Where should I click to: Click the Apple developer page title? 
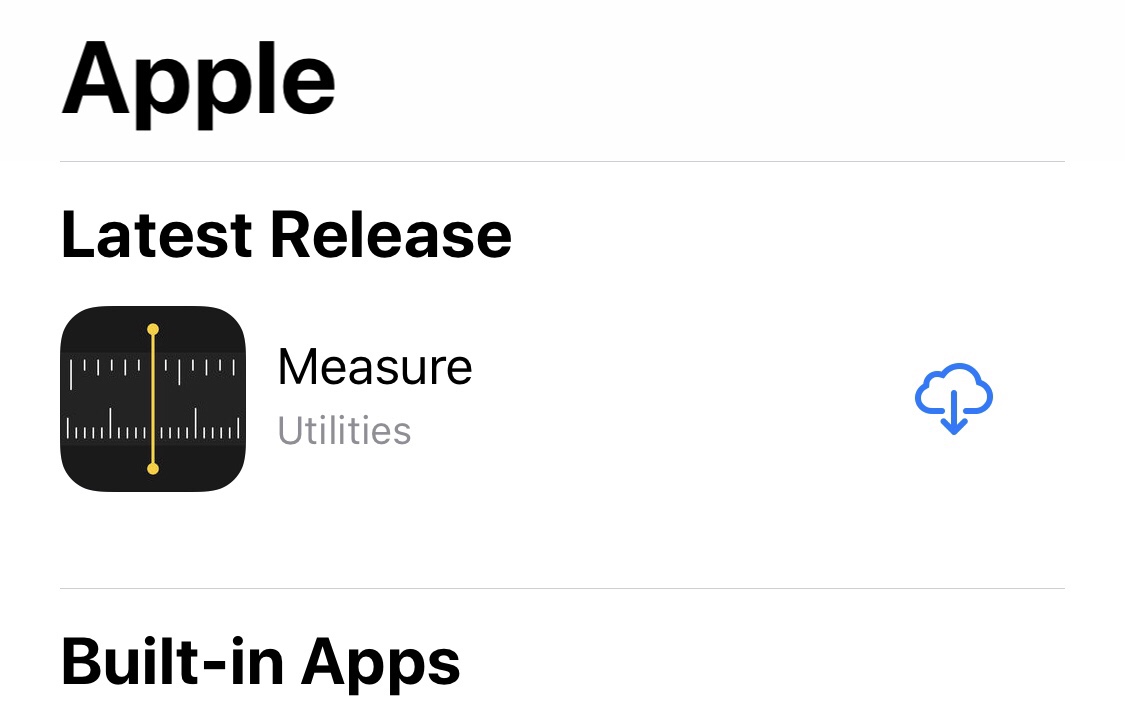198,78
